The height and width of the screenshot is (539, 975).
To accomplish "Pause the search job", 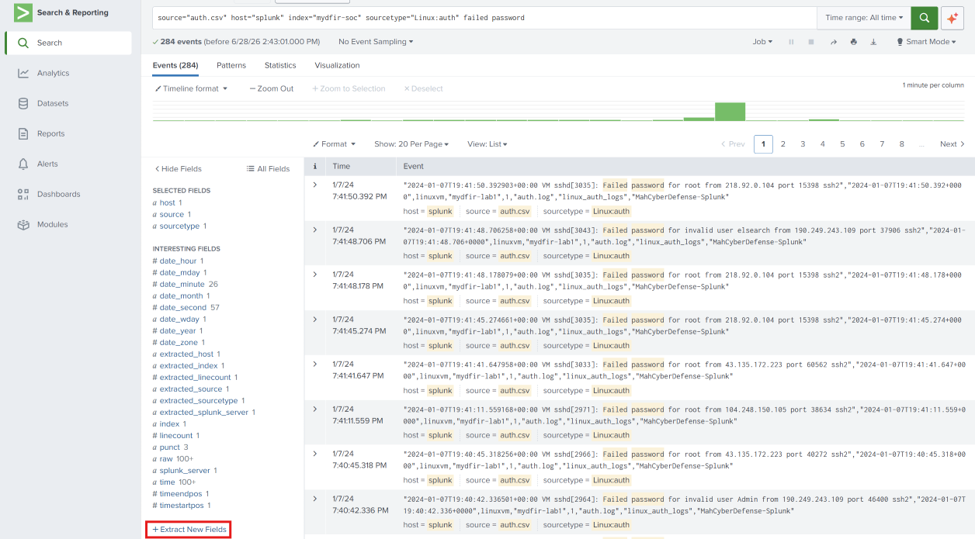I will tap(791, 42).
